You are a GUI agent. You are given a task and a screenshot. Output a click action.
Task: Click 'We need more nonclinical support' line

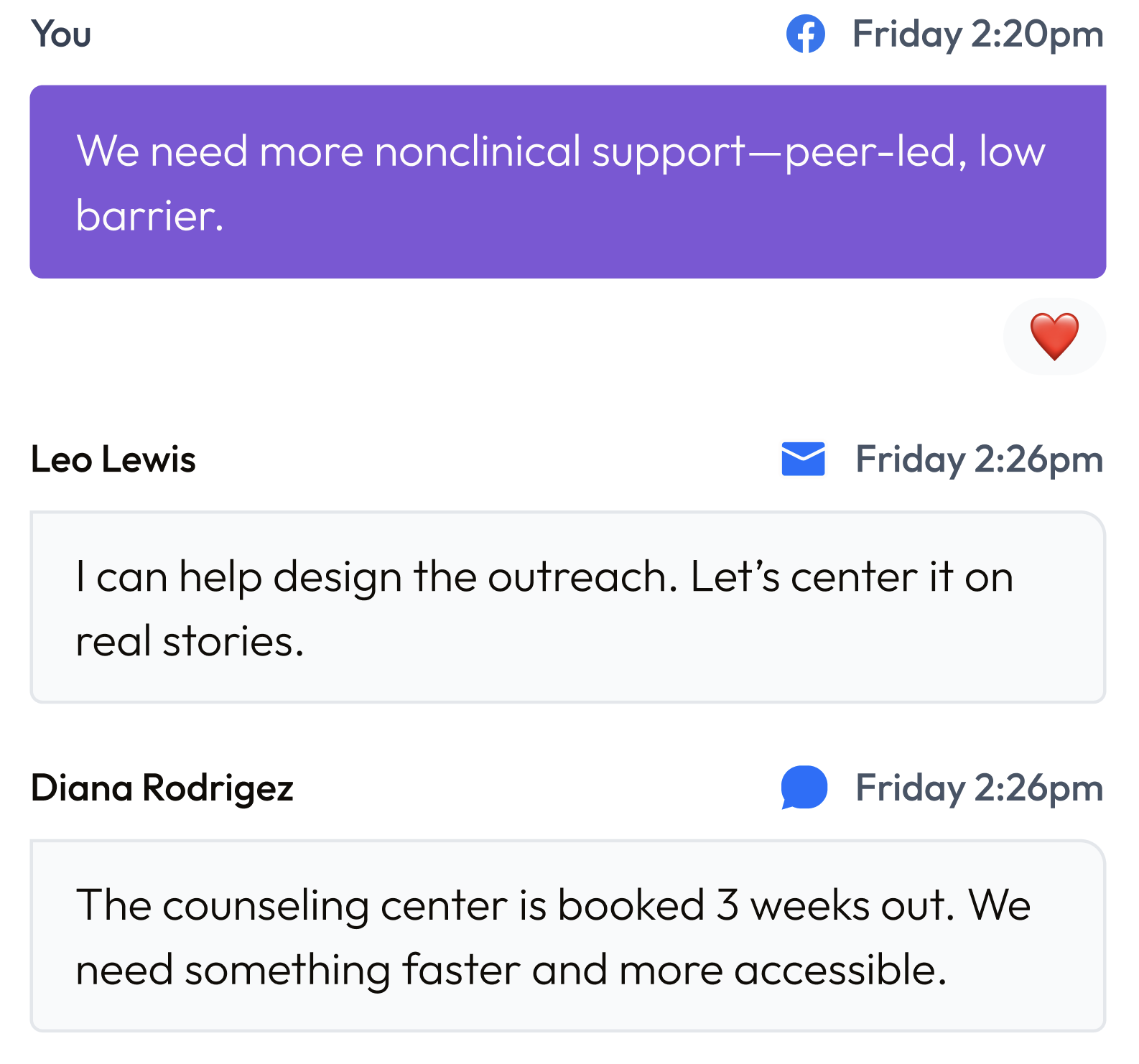(x=561, y=151)
